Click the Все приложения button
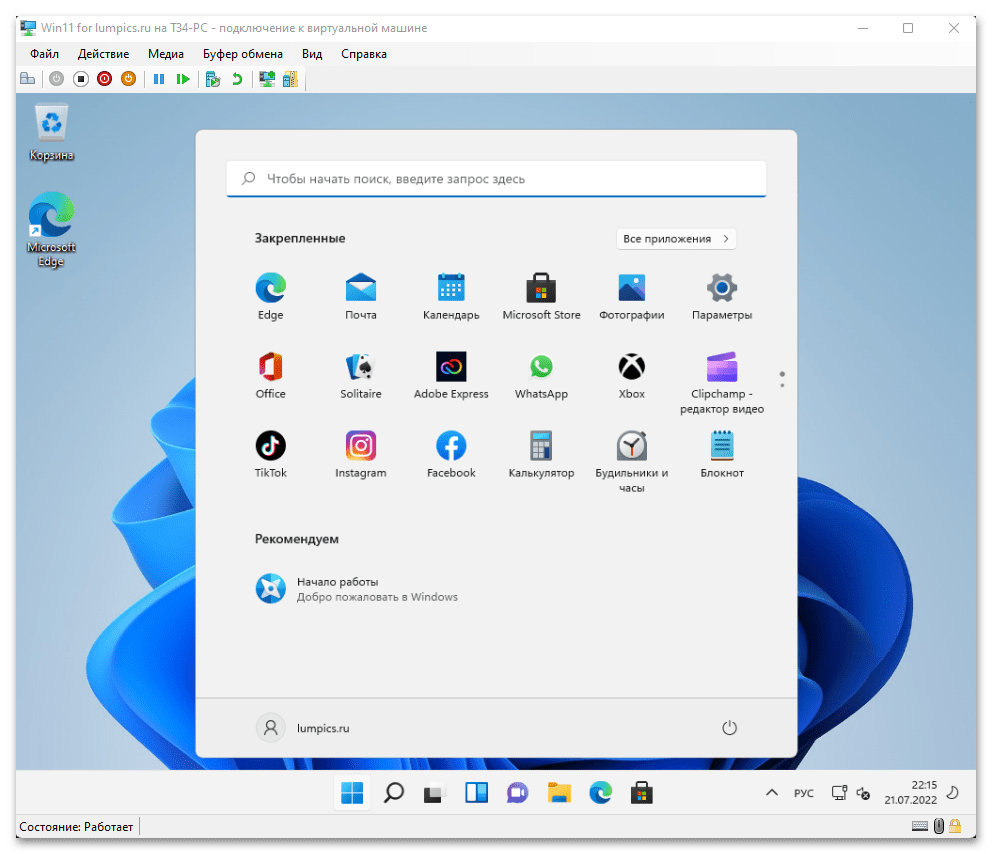Image resolution: width=992 pixels, height=854 pixels. [676, 239]
